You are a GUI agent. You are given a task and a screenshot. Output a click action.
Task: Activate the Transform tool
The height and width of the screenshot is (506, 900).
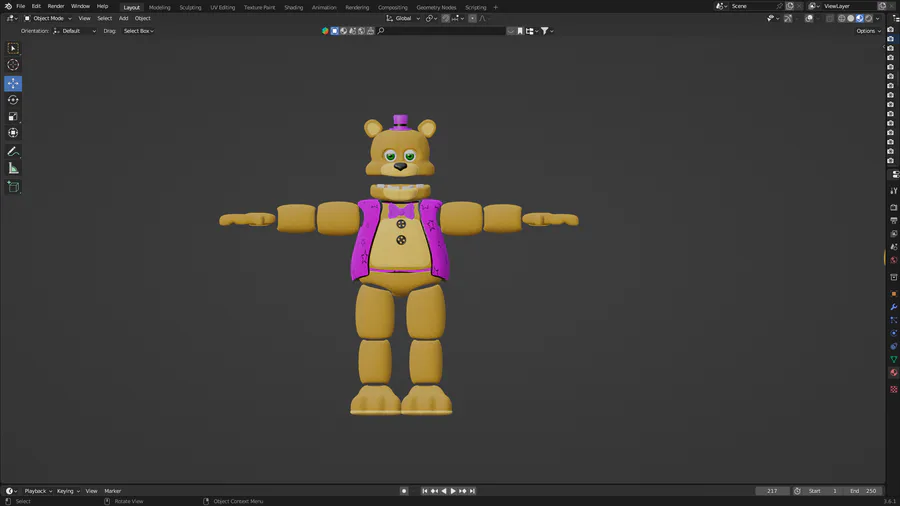click(13, 133)
